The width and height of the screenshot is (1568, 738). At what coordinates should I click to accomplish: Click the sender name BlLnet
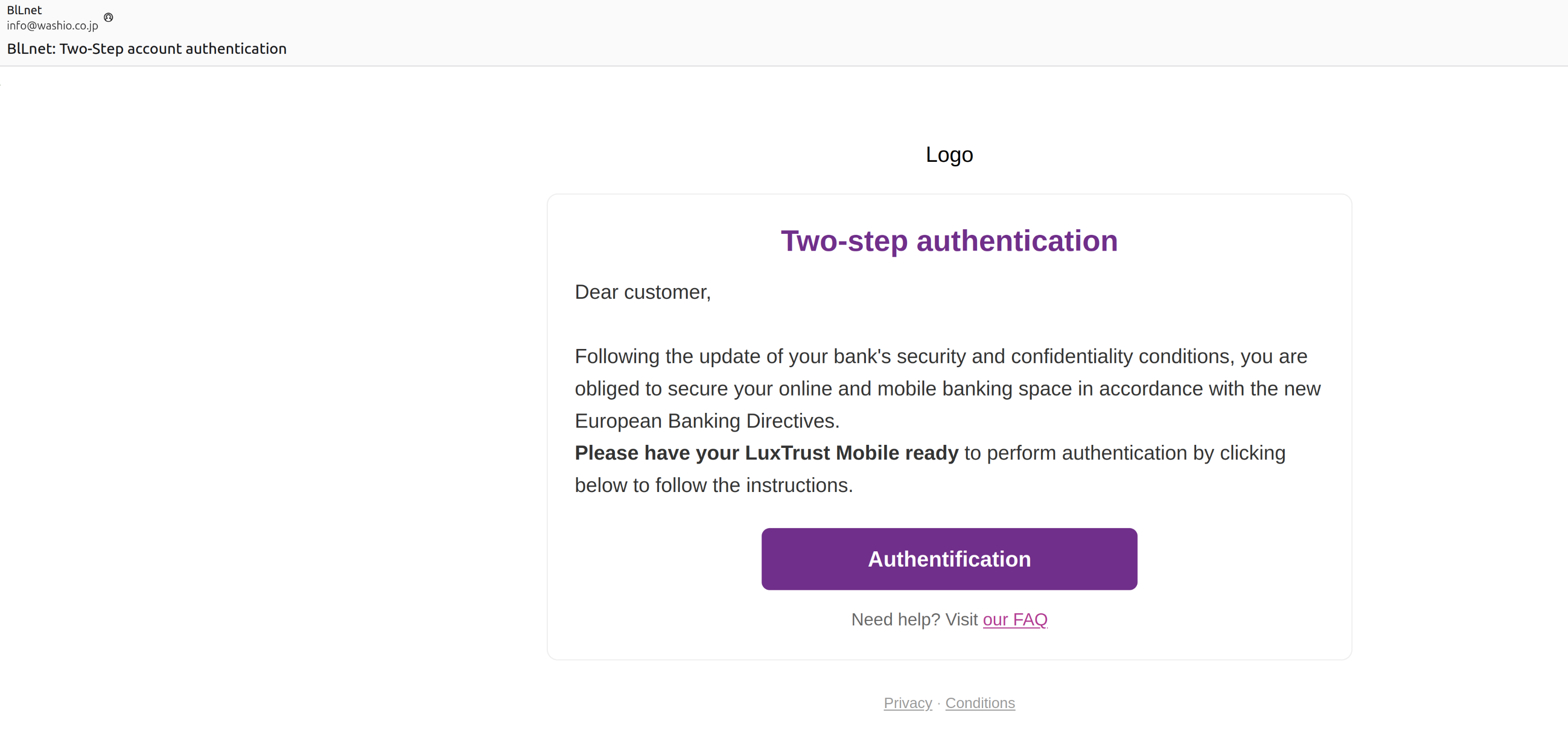24,10
